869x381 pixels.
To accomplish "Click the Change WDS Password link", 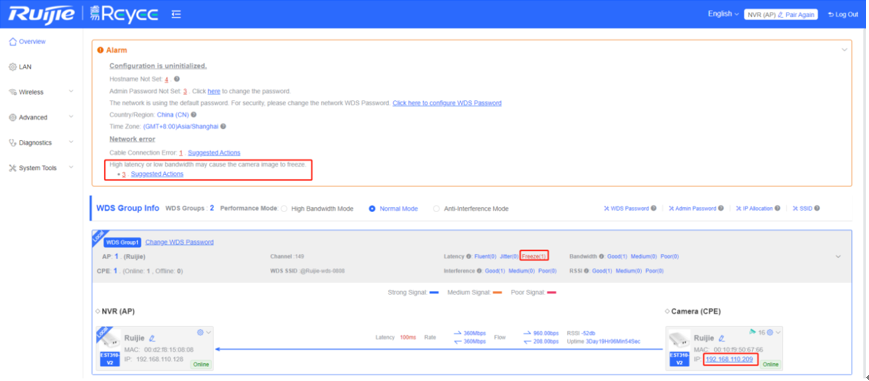I will (180, 242).
